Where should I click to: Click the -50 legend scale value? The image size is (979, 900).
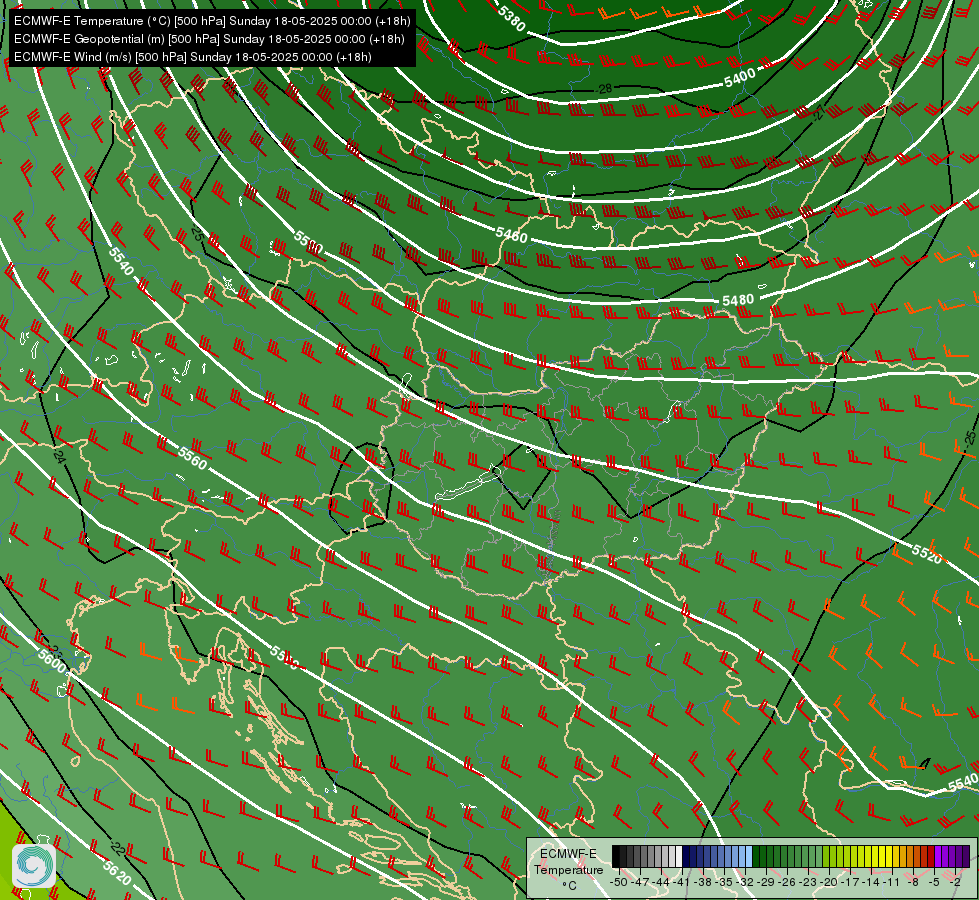[619, 883]
